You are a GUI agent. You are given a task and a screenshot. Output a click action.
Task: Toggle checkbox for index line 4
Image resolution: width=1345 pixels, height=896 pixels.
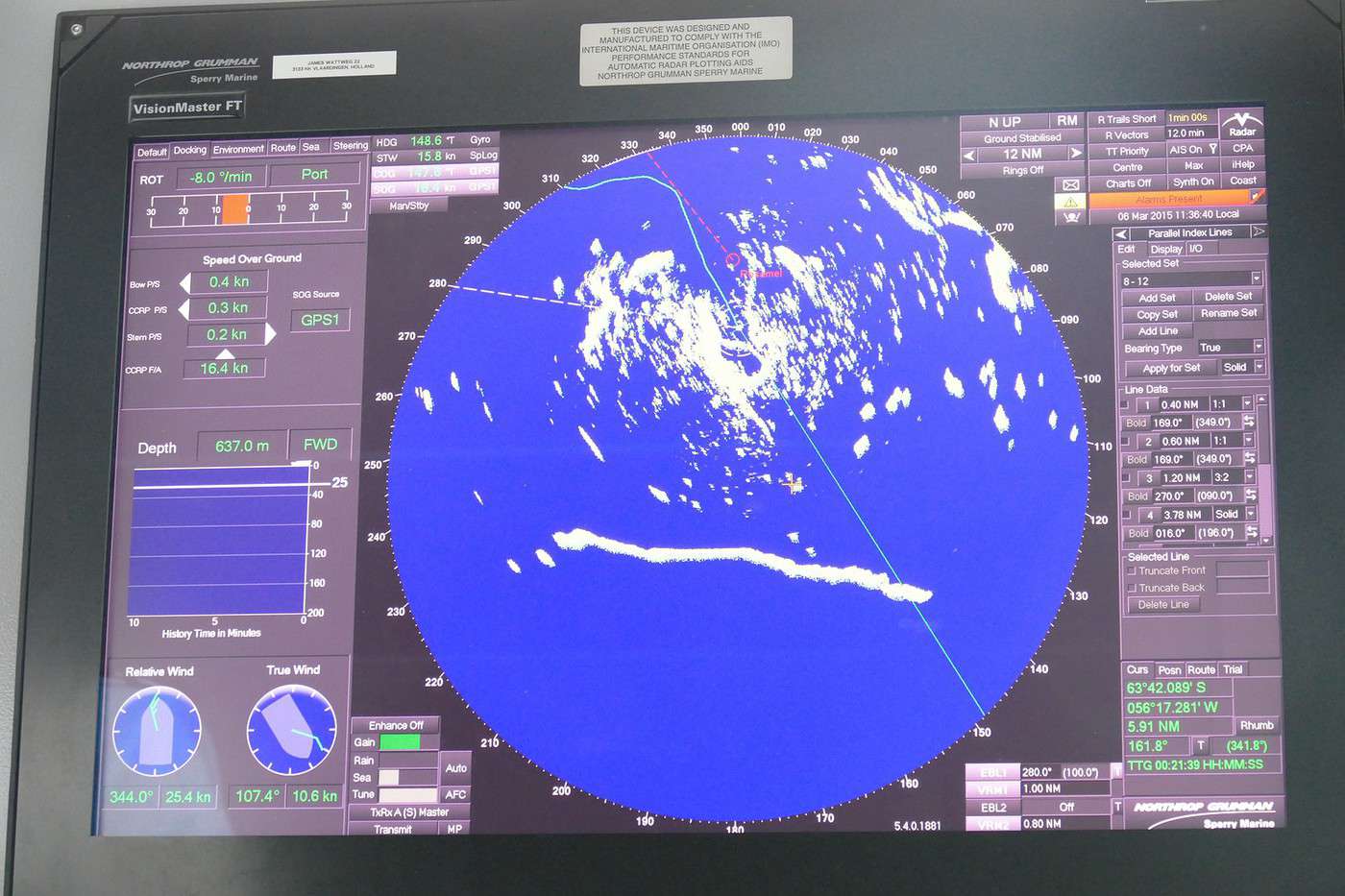coord(1126,515)
